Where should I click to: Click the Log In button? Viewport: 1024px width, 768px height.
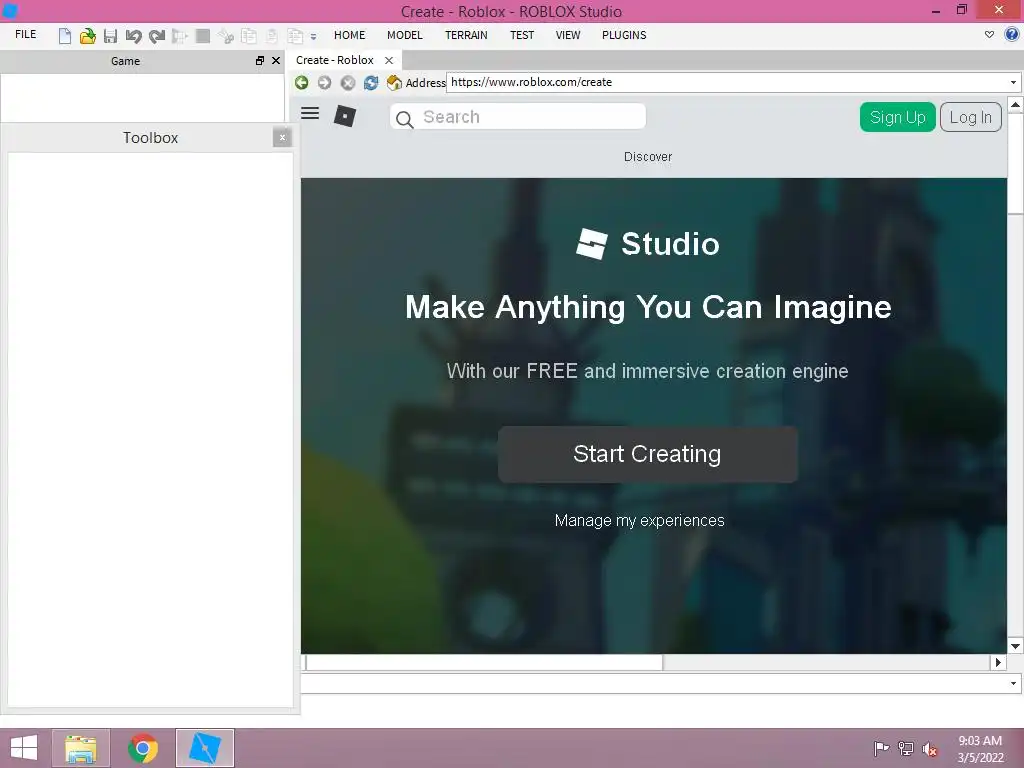(970, 118)
